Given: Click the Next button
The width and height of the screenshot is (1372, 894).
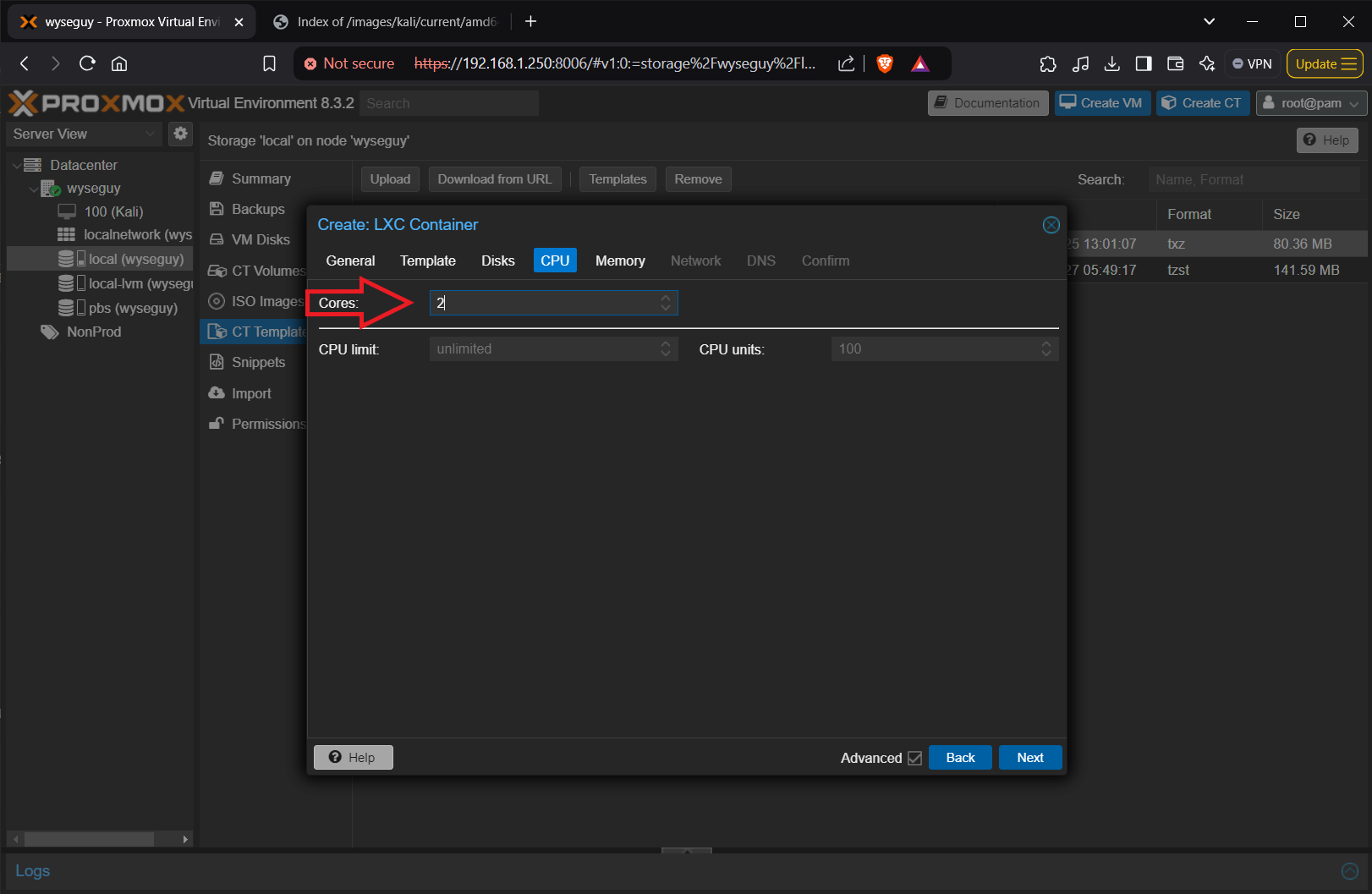Looking at the screenshot, I should (1030, 758).
